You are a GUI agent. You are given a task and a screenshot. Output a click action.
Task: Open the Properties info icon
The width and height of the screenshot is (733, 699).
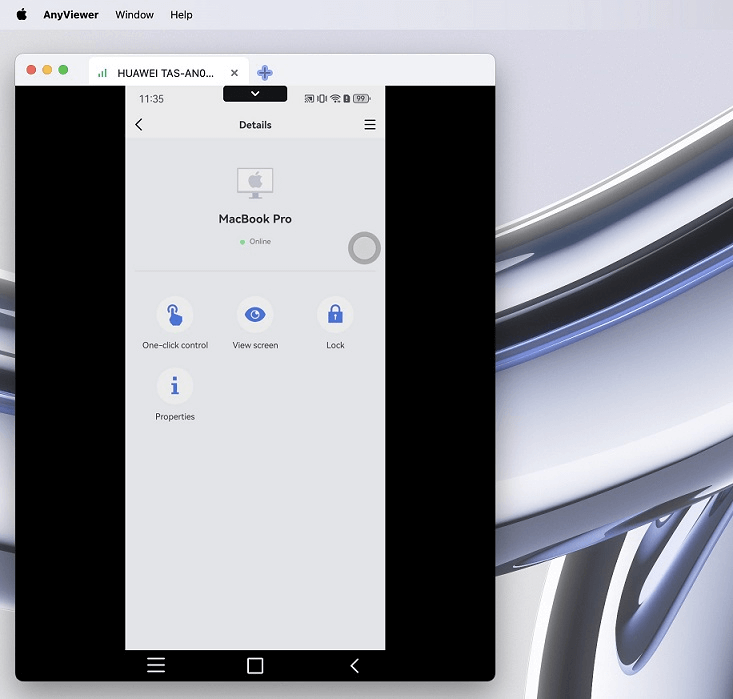click(175, 386)
